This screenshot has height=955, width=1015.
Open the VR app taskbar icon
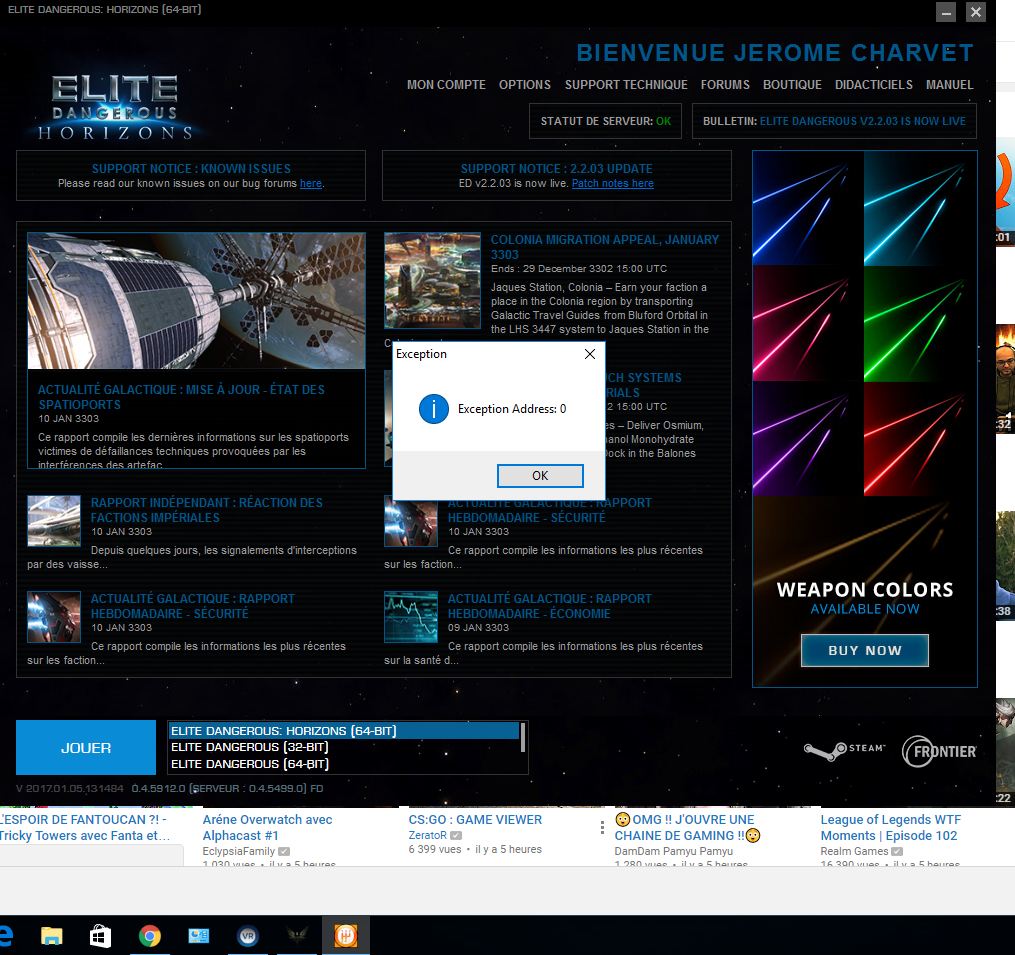pos(248,936)
